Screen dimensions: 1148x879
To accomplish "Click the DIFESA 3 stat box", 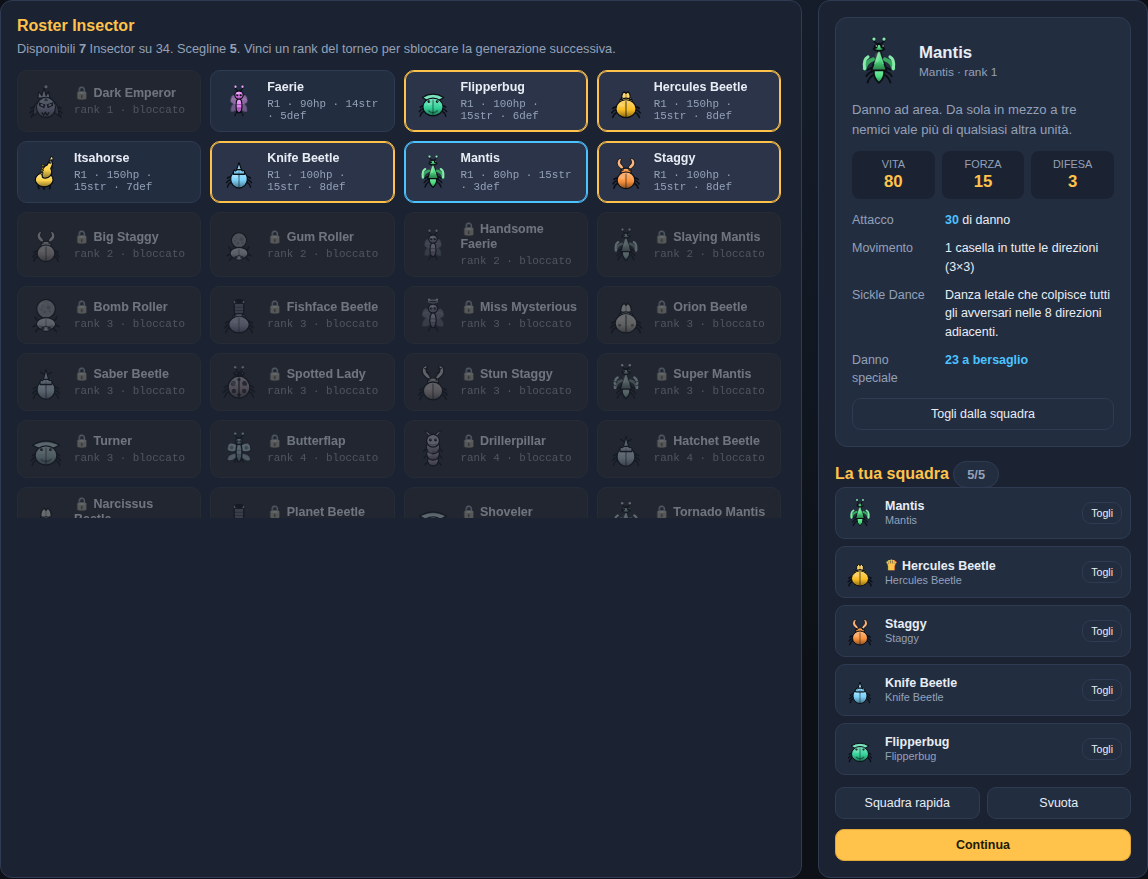I will (x=1073, y=175).
